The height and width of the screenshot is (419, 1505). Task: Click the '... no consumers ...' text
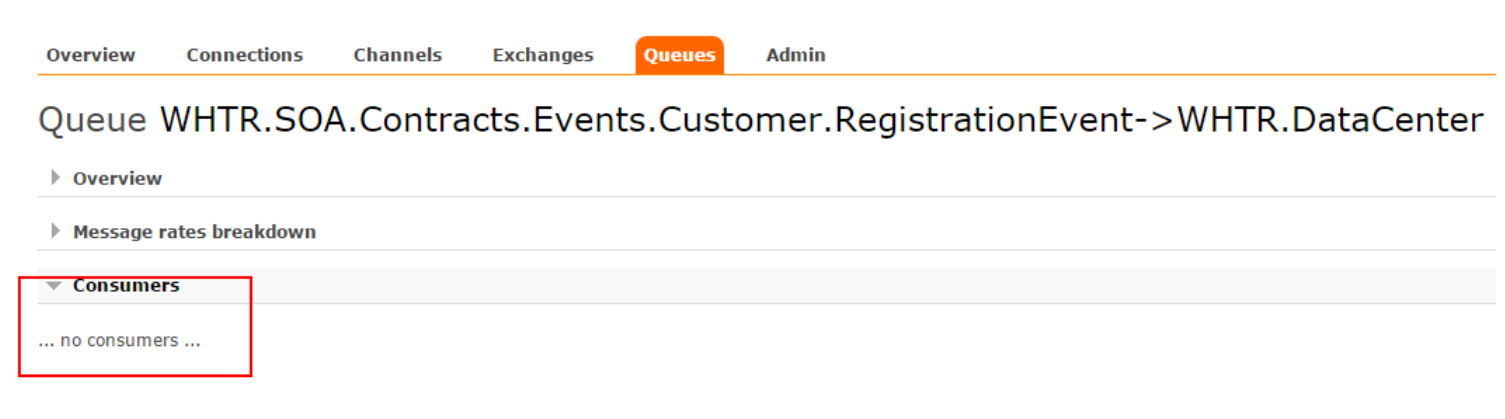(119, 340)
